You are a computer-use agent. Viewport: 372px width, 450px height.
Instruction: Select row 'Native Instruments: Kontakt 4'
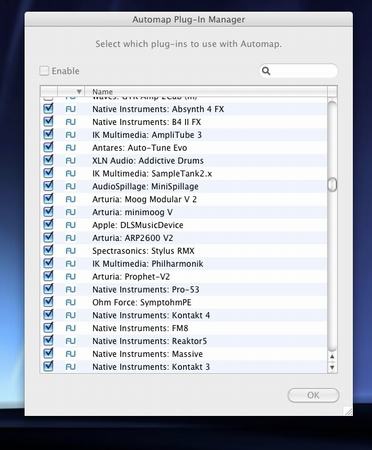[184, 315]
